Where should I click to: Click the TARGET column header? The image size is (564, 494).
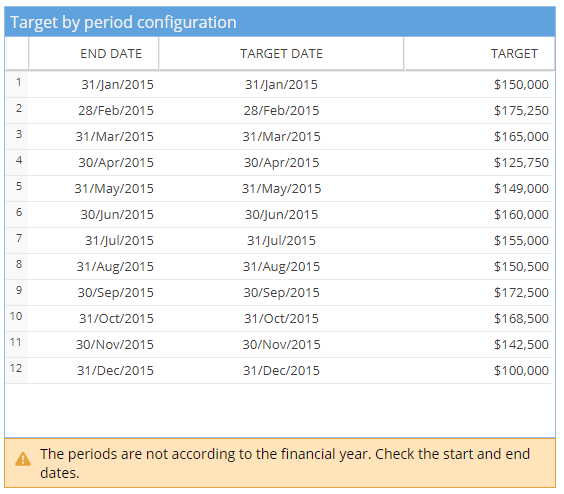(x=479, y=54)
